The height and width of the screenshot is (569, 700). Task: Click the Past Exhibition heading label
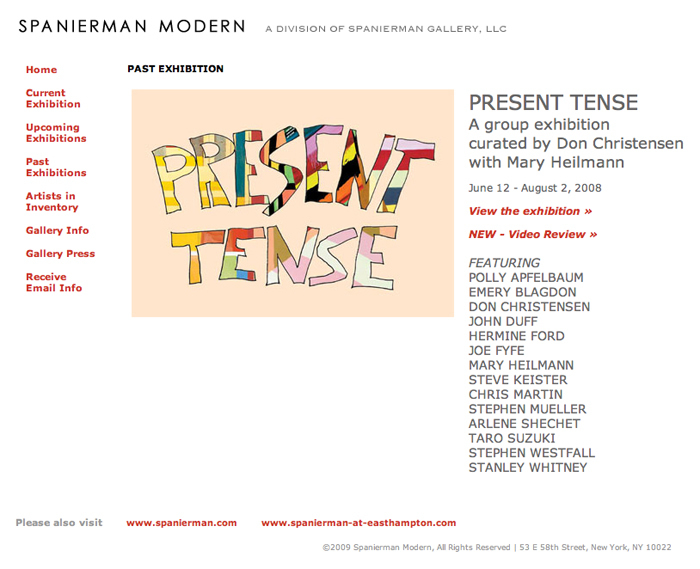[x=175, y=69]
